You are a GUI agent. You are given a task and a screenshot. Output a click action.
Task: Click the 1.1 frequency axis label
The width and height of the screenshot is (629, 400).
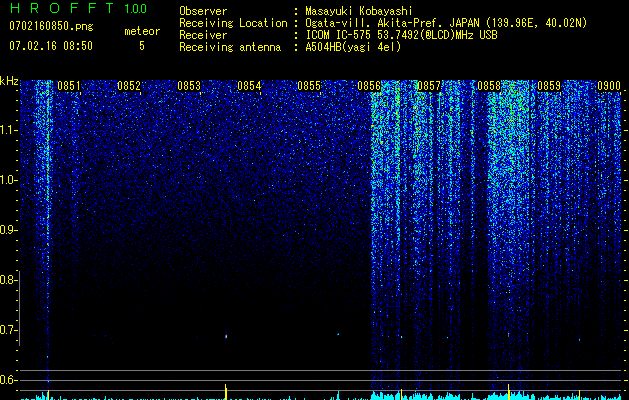8,130
